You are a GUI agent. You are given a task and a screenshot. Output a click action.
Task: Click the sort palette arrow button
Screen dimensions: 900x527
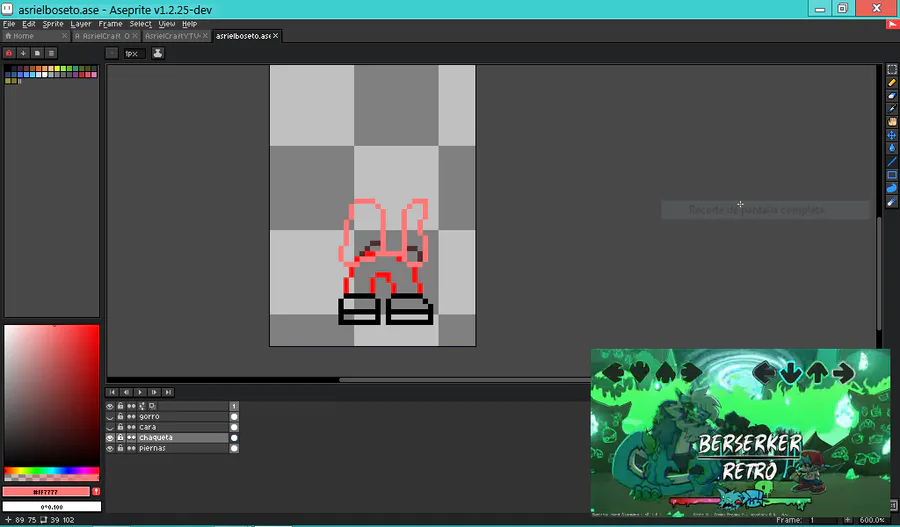(x=23, y=53)
